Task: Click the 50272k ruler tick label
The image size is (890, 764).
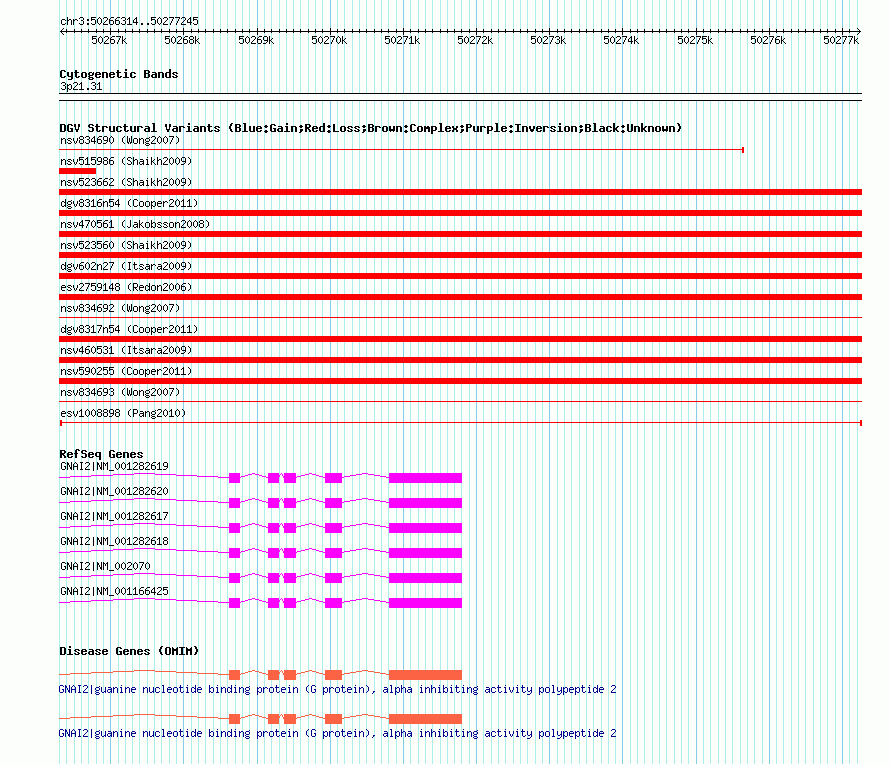Action: tap(475, 40)
